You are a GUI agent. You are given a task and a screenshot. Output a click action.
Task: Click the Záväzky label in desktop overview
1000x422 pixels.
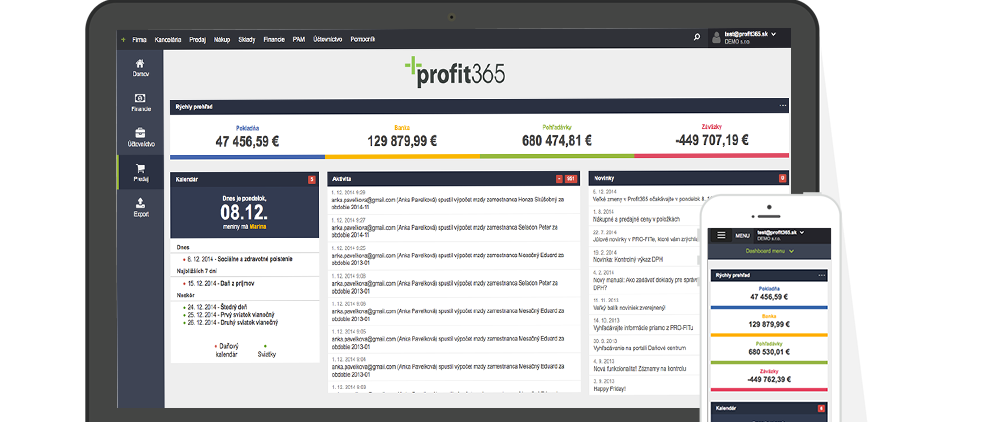click(x=712, y=127)
